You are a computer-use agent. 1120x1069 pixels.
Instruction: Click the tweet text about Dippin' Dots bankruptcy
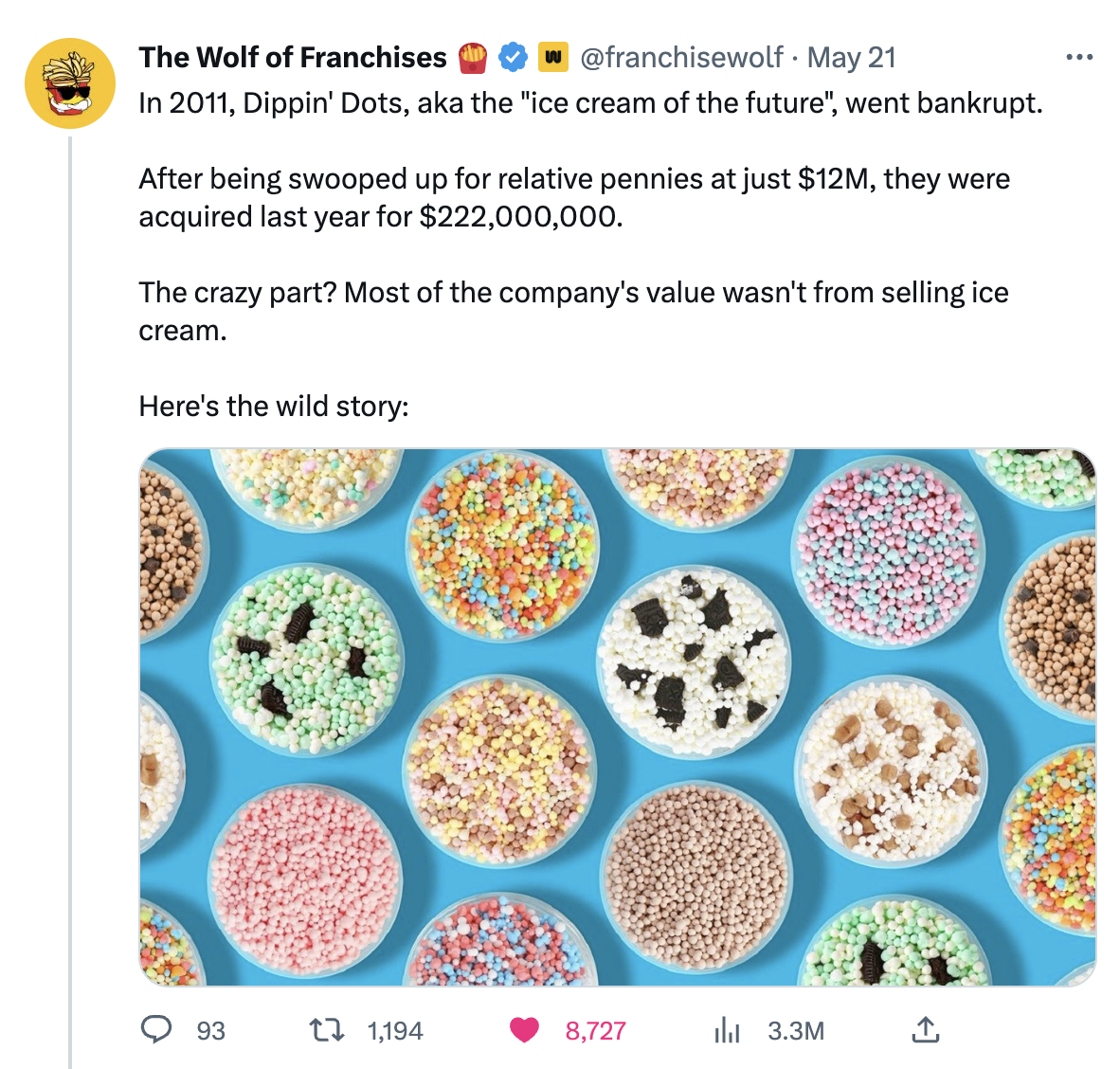(590, 103)
